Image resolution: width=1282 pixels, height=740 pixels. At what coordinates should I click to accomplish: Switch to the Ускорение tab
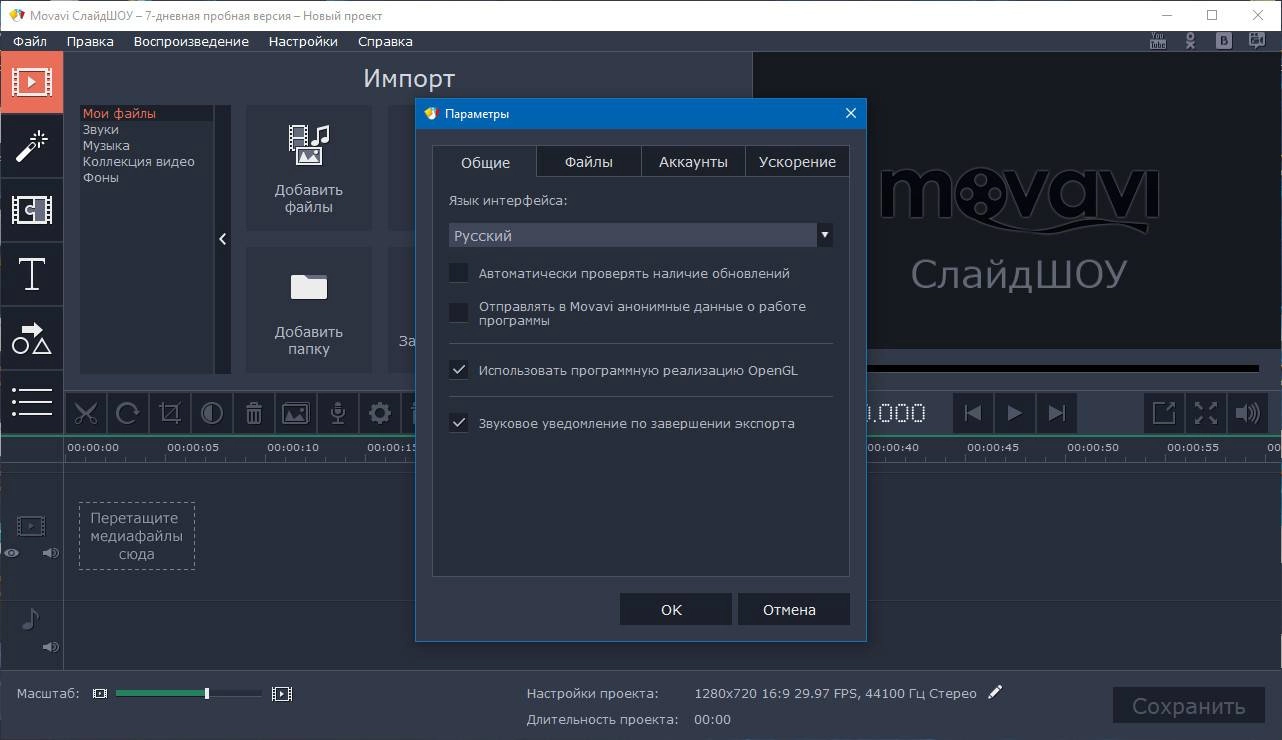(797, 161)
